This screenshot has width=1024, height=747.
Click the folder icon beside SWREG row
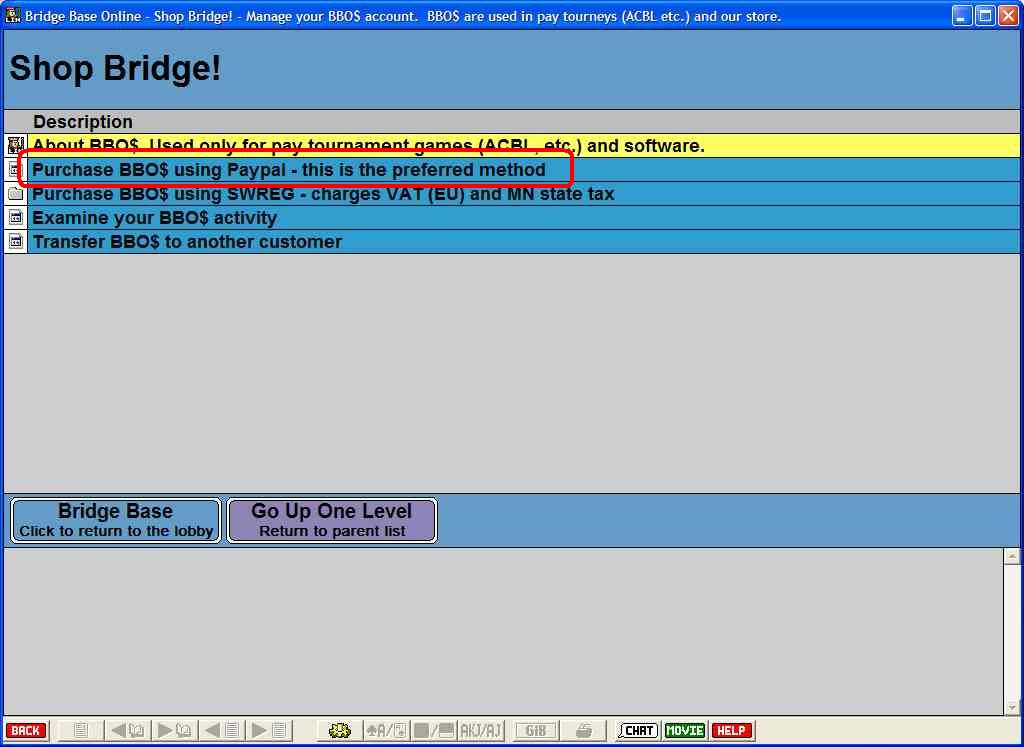16,194
